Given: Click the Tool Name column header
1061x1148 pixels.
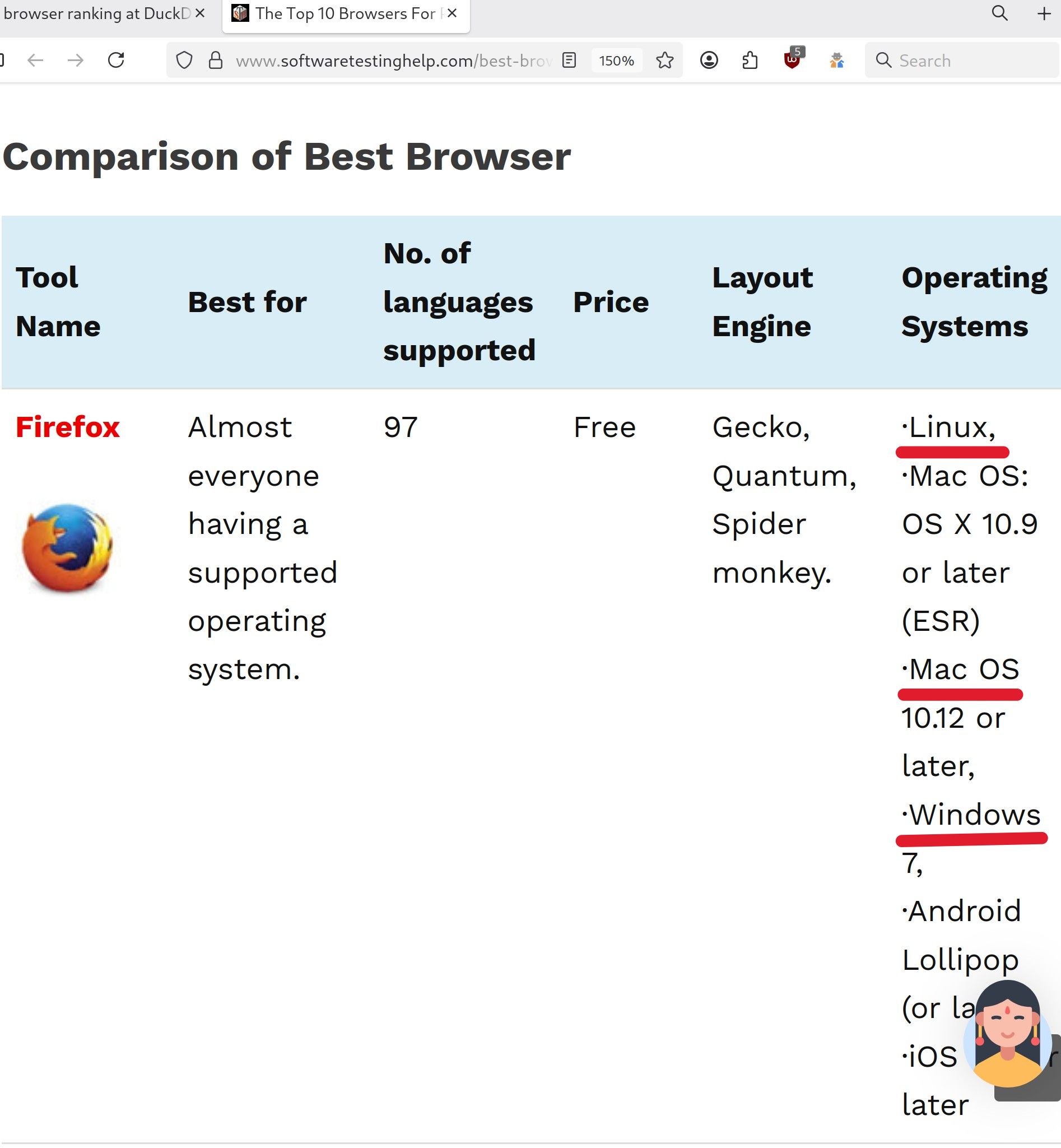Looking at the screenshot, I should point(58,302).
